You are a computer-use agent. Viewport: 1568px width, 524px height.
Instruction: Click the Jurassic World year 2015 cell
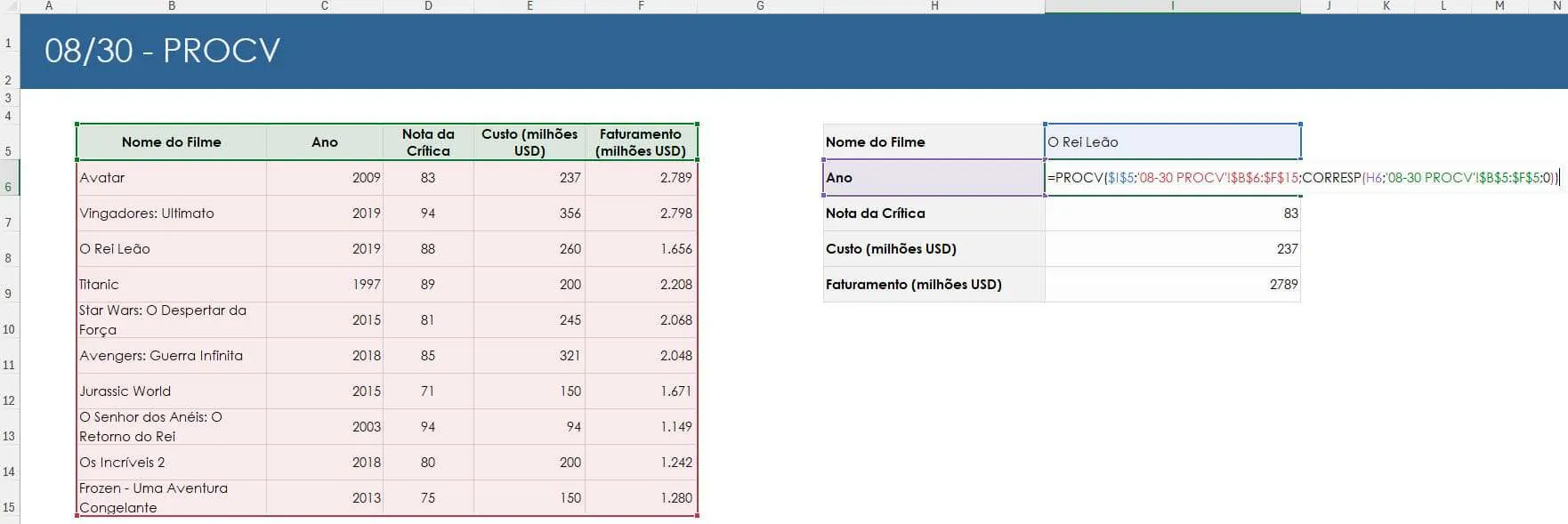point(325,391)
